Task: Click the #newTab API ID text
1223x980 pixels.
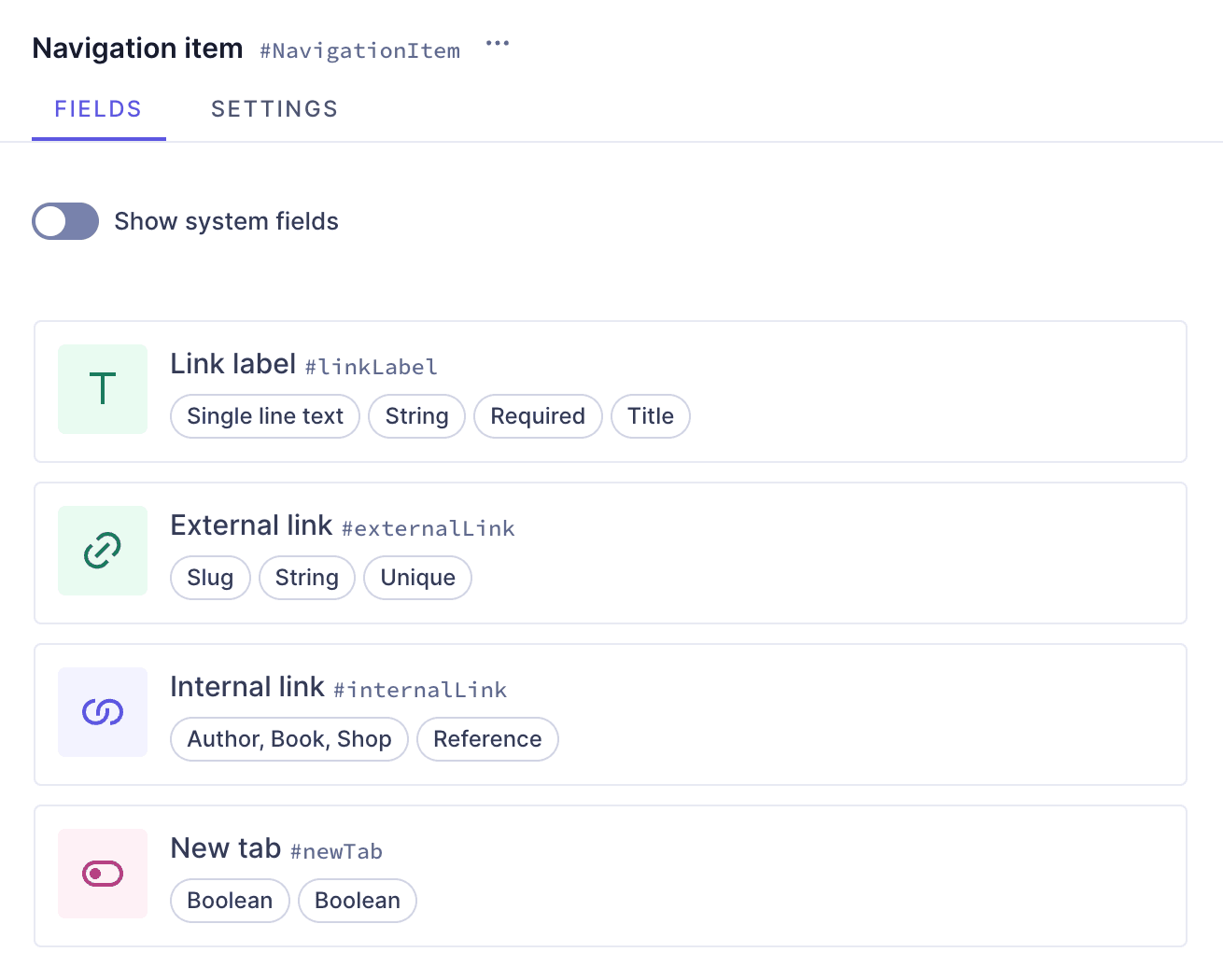Action: [x=336, y=851]
